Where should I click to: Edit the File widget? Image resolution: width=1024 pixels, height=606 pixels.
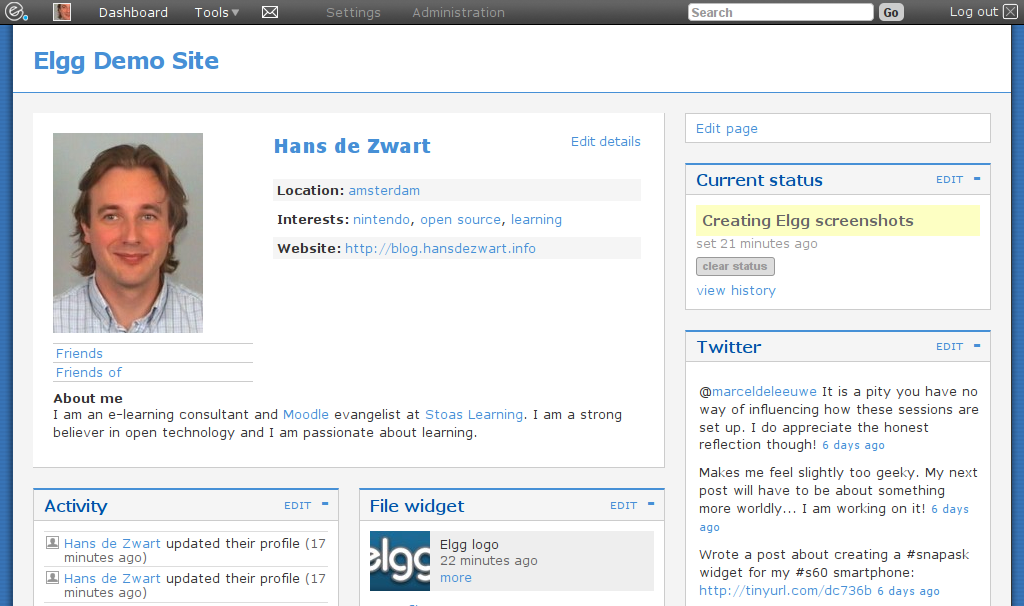[623, 505]
